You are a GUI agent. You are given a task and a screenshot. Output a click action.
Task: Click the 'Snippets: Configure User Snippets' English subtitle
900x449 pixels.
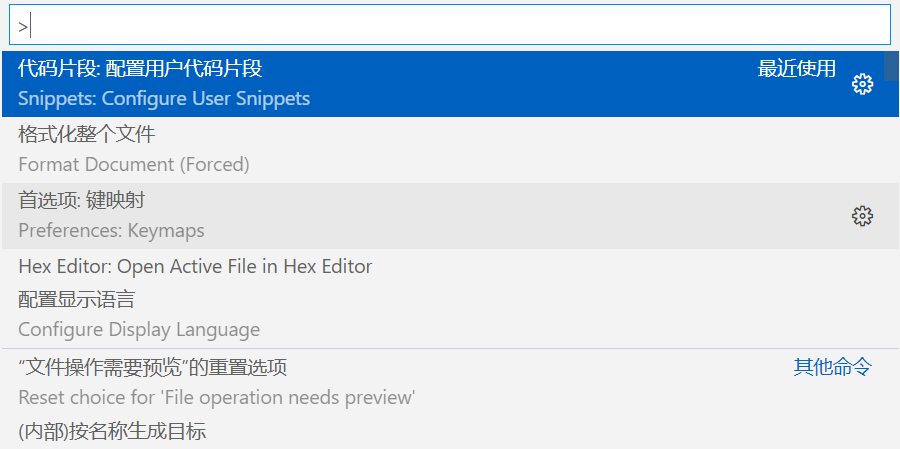164,98
